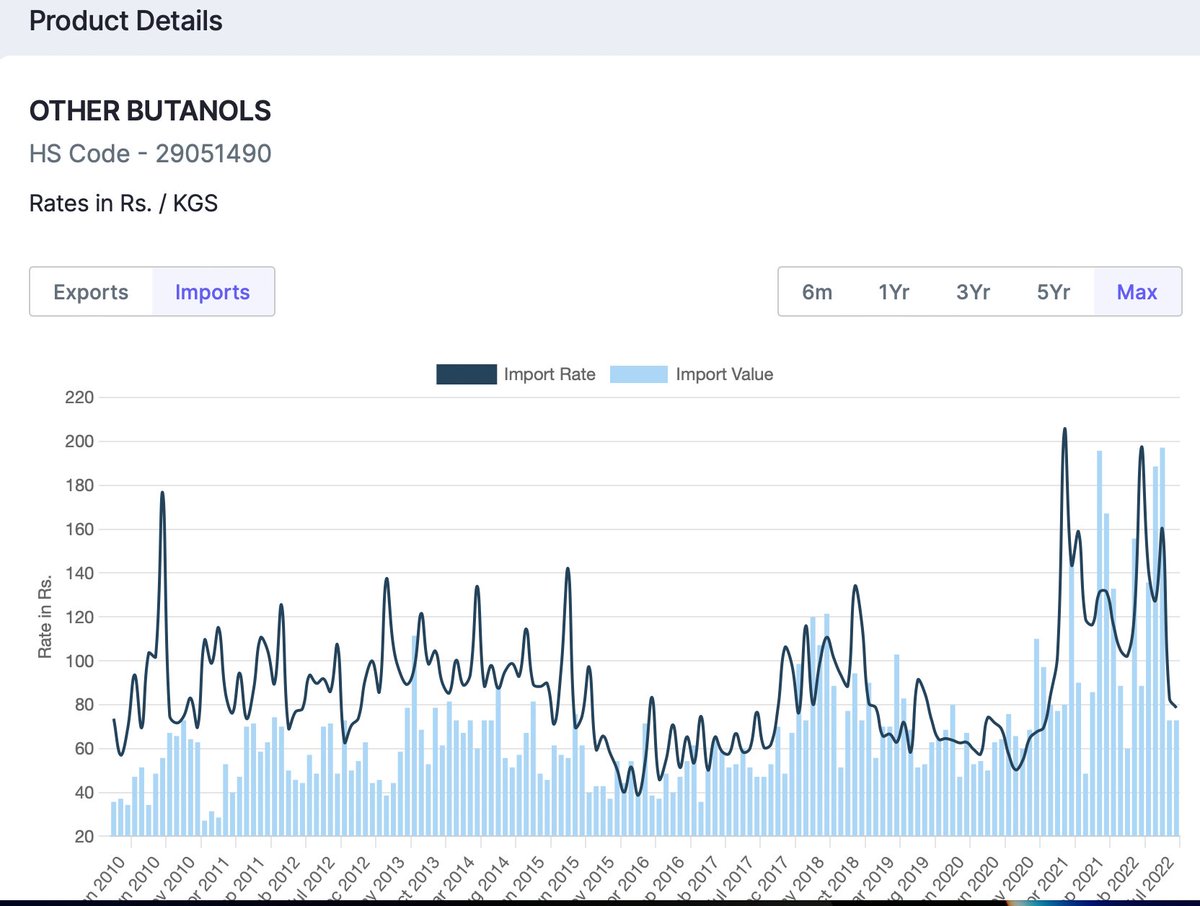
Task: Click the Import Rate legend label
Action: point(549,374)
